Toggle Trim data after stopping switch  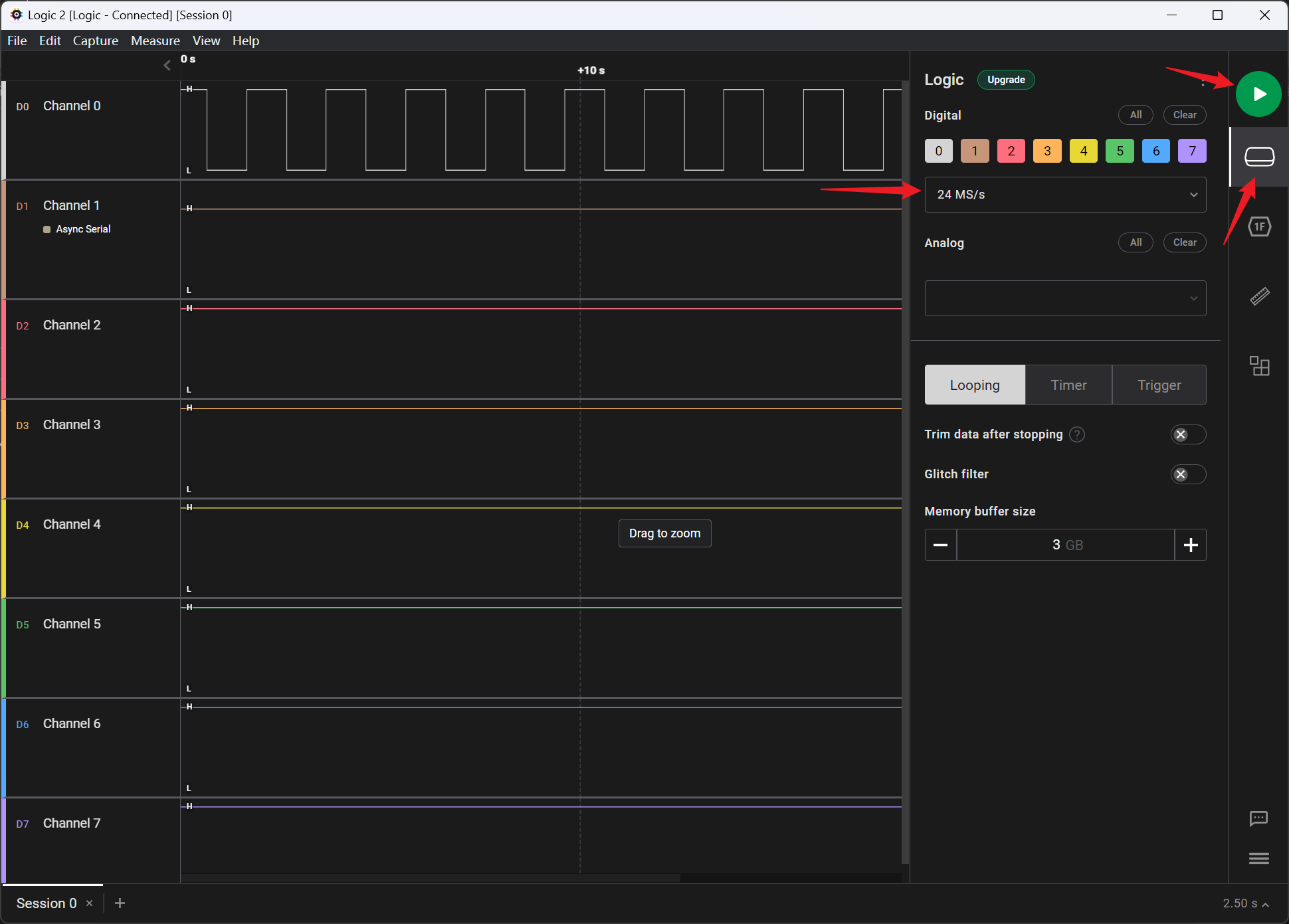point(1187,434)
